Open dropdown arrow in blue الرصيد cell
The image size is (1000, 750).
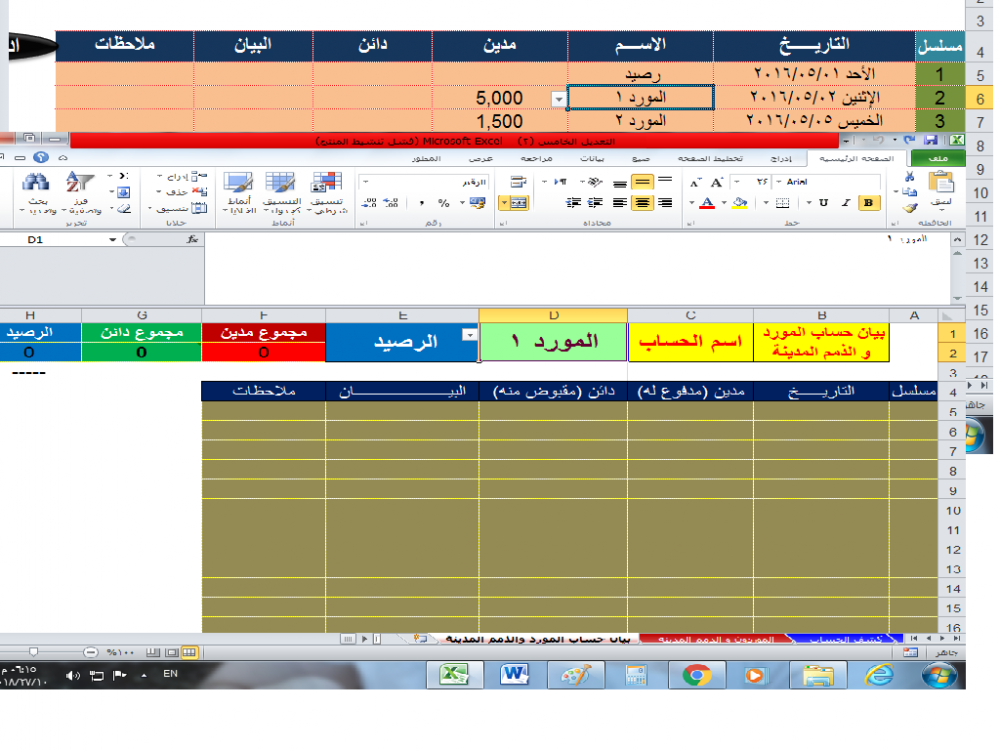click(x=468, y=336)
